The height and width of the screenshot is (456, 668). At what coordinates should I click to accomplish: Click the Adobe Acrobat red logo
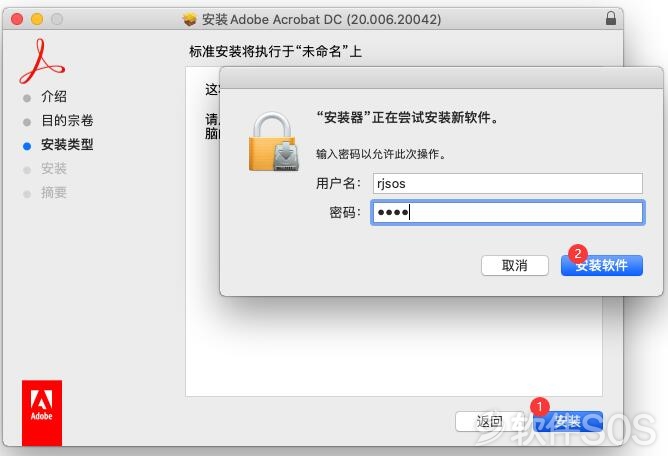[x=41, y=61]
